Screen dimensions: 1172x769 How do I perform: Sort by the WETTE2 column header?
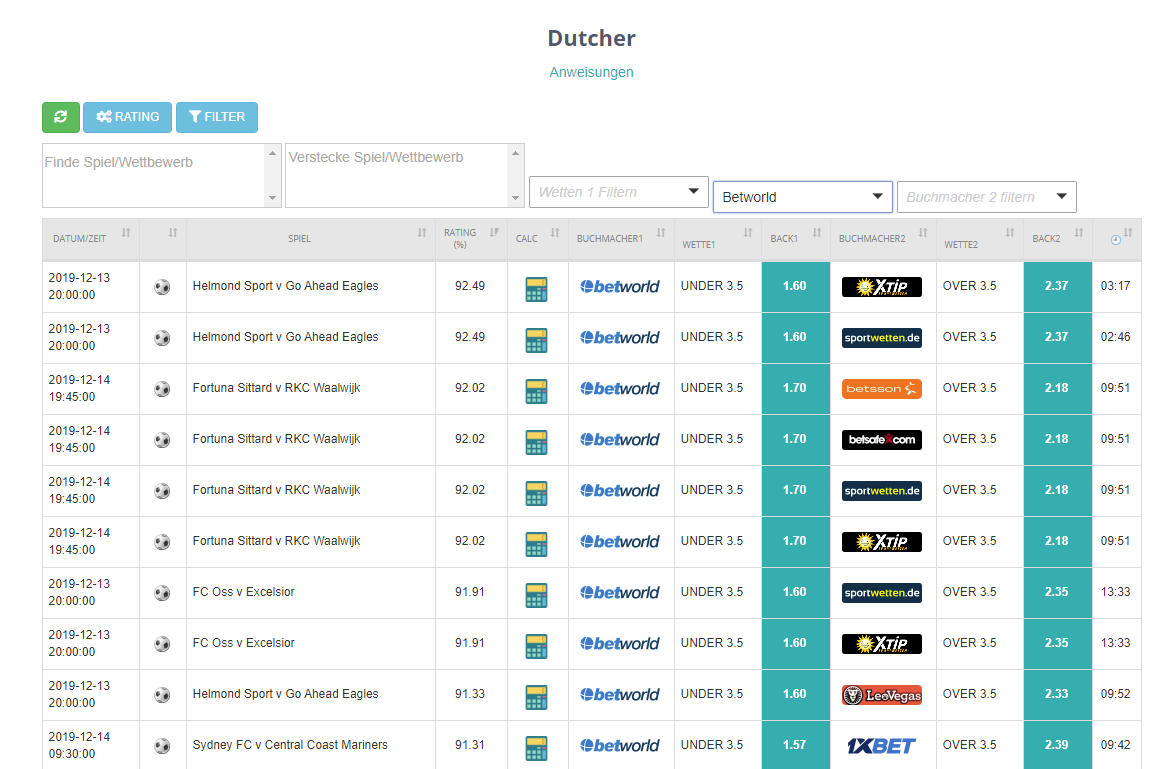pos(979,238)
